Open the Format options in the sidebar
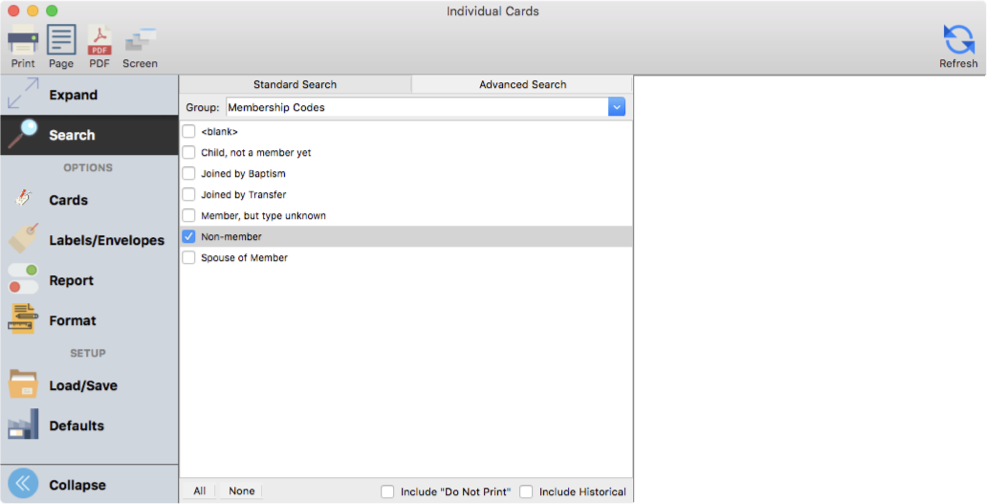Image resolution: width=987 pixels, height=504 pixels. click(x=72, y=321)
